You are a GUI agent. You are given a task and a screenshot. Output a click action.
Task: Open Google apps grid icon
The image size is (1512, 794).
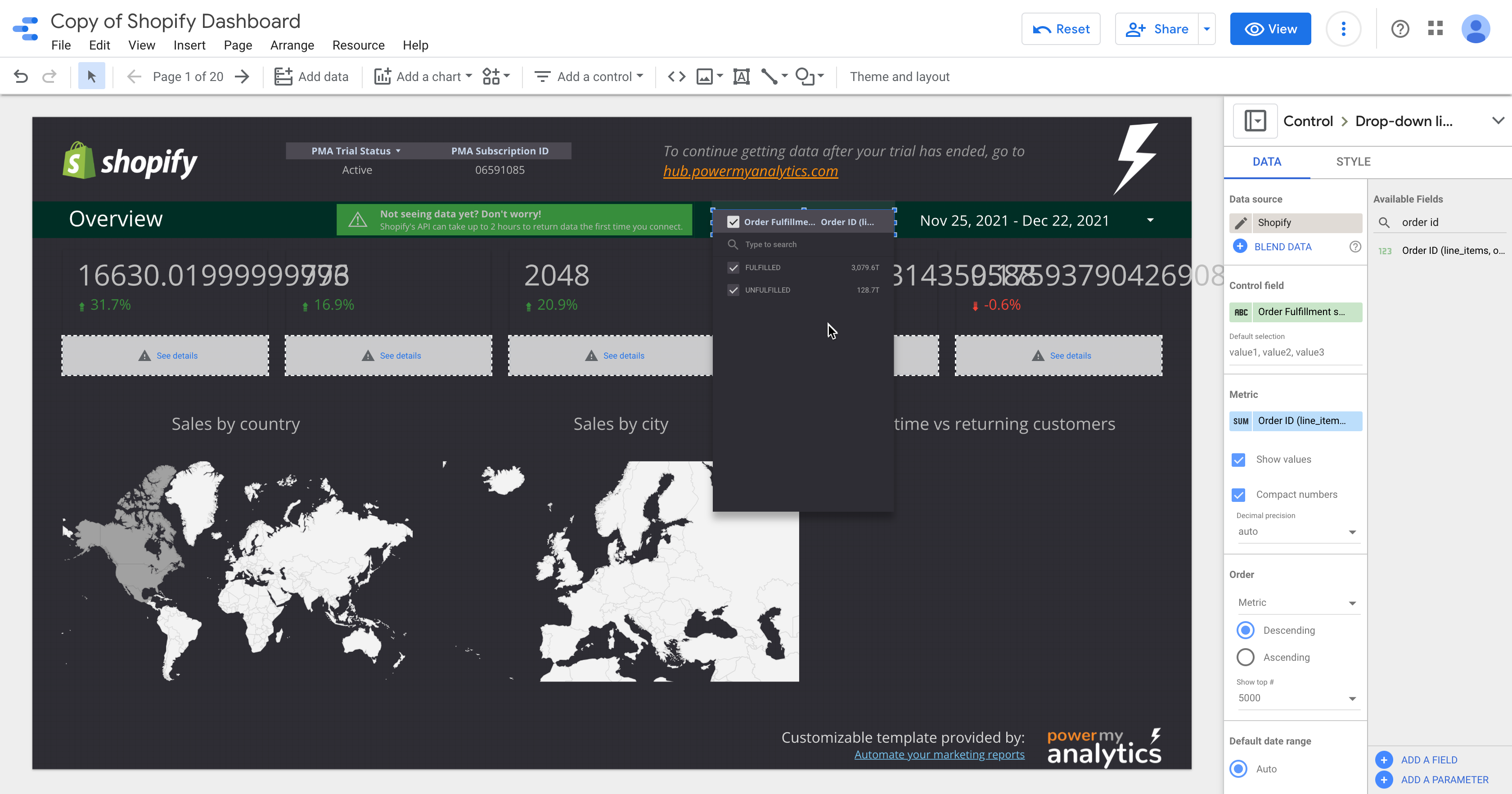[1435, 29]
